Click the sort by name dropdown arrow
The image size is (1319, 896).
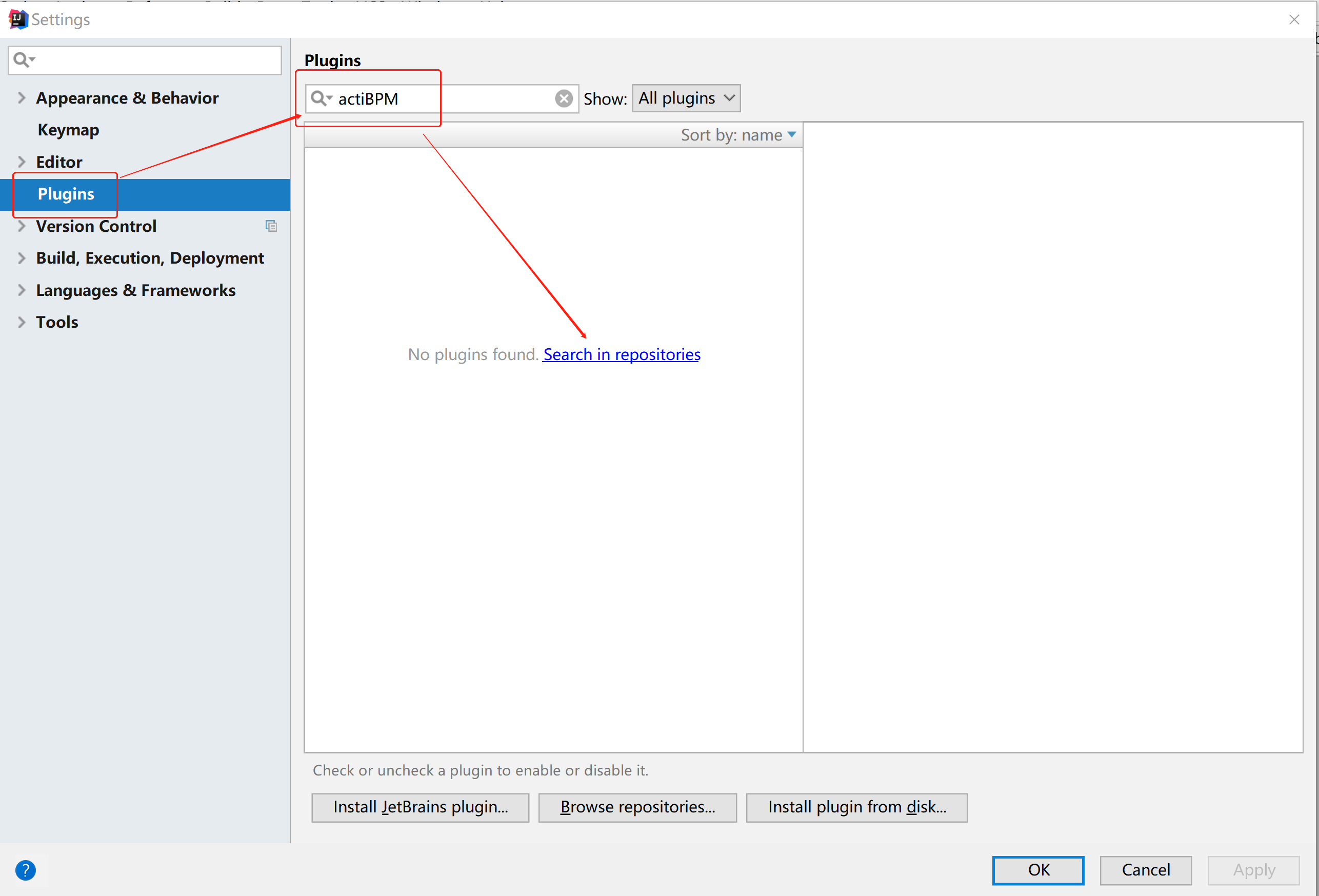click(792, 134)
